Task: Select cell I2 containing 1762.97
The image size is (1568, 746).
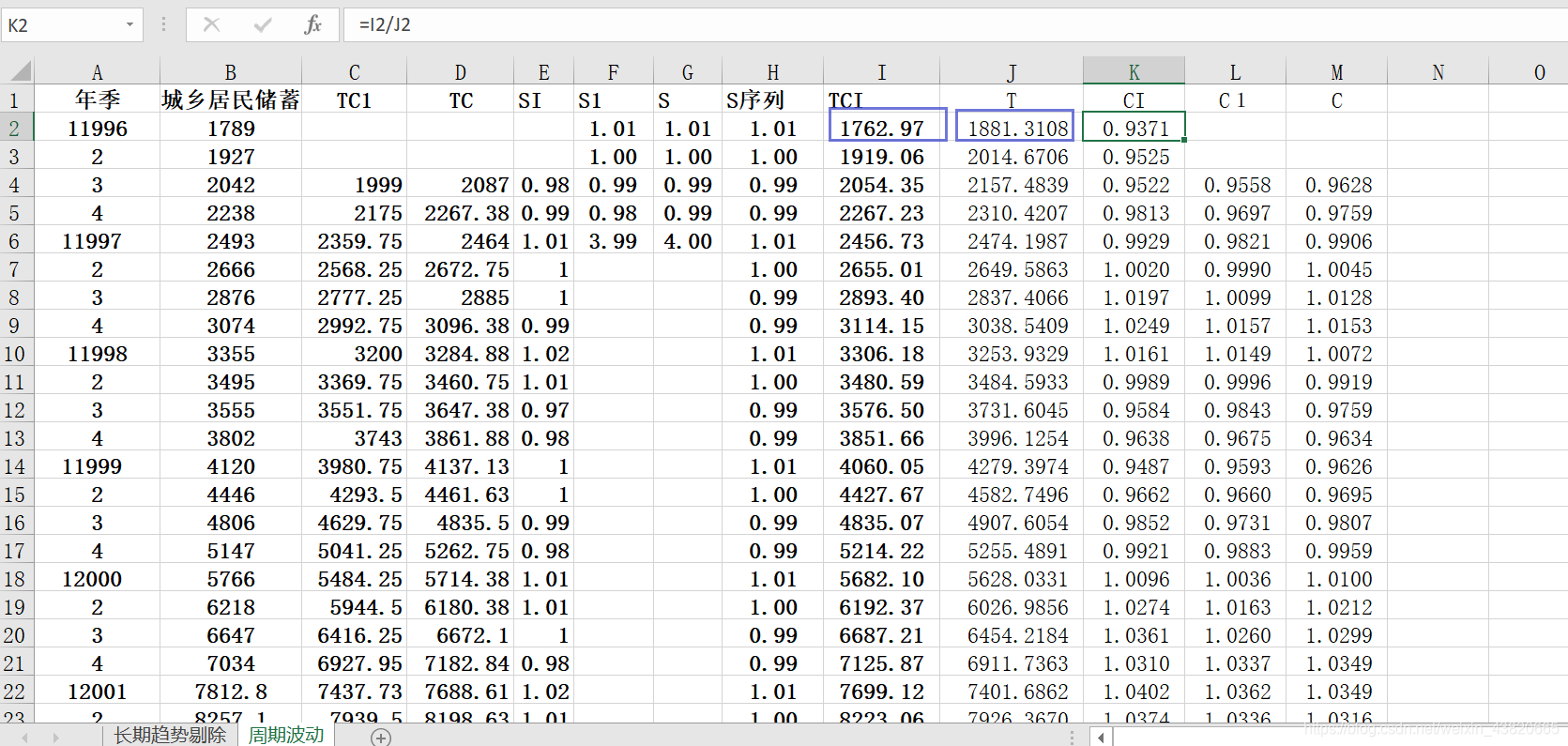Action: click(x=882, y=129)
